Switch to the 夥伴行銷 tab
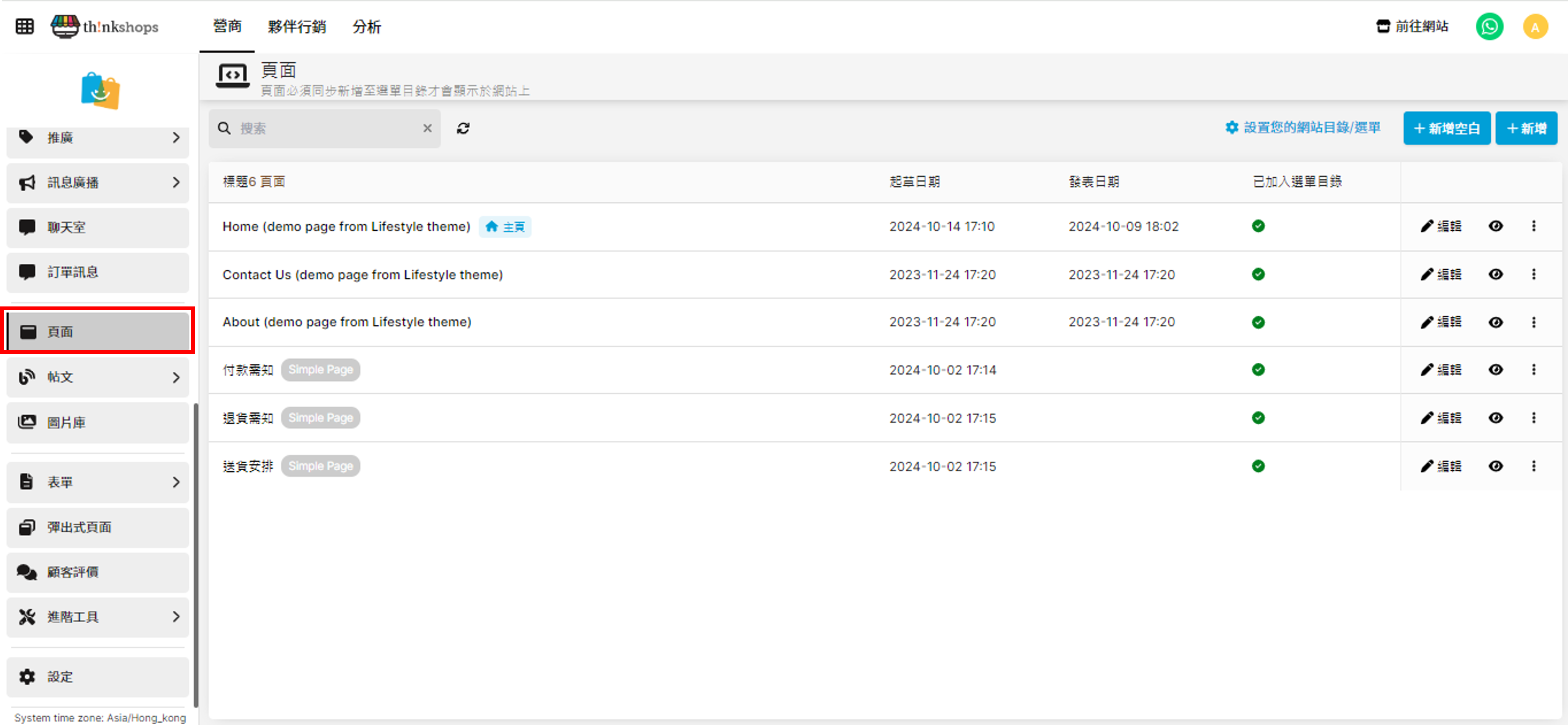This screenshot has width=1568, height=725. (x=297, y=26)
